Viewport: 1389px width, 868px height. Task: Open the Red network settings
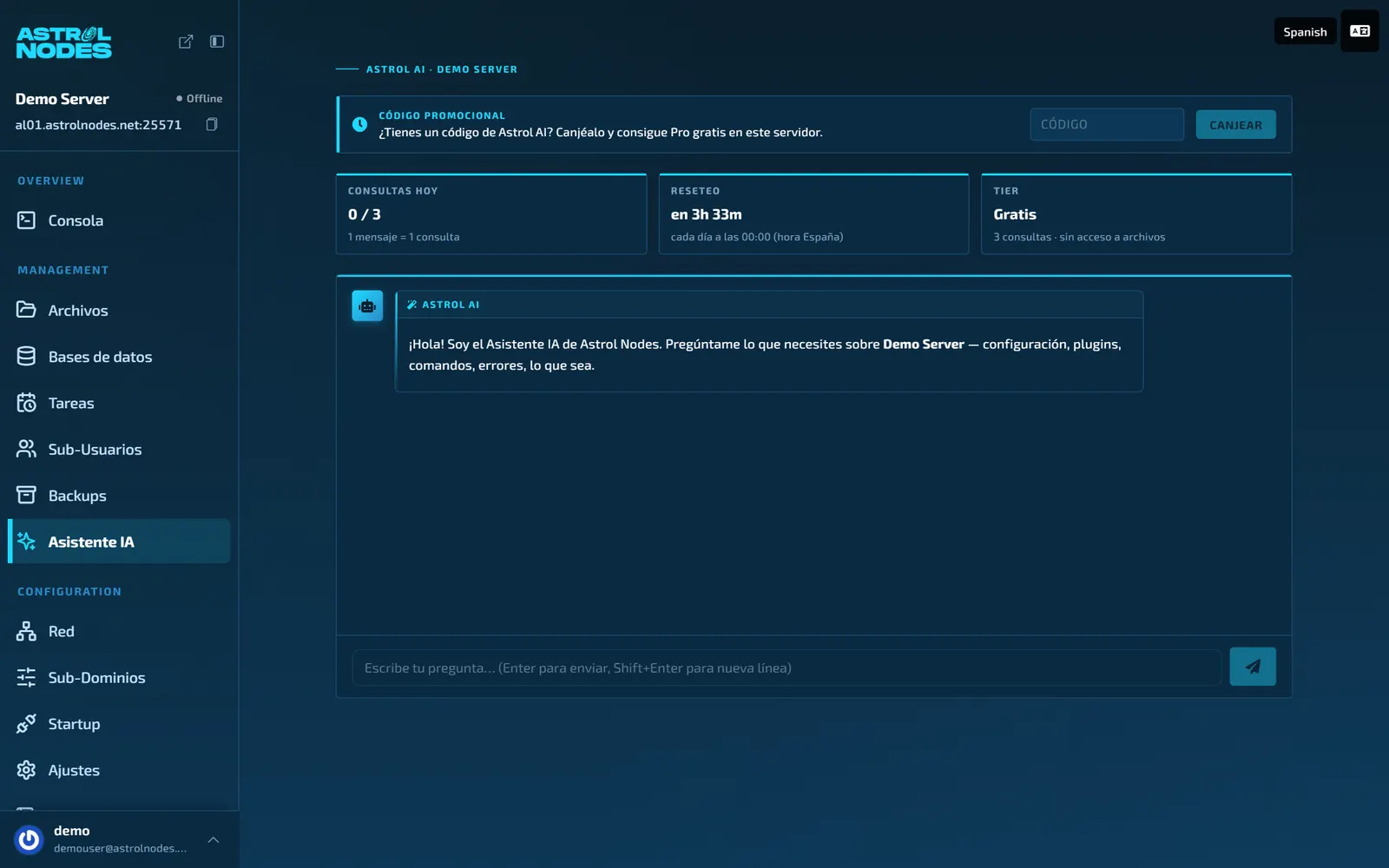(x=119, y=631)
